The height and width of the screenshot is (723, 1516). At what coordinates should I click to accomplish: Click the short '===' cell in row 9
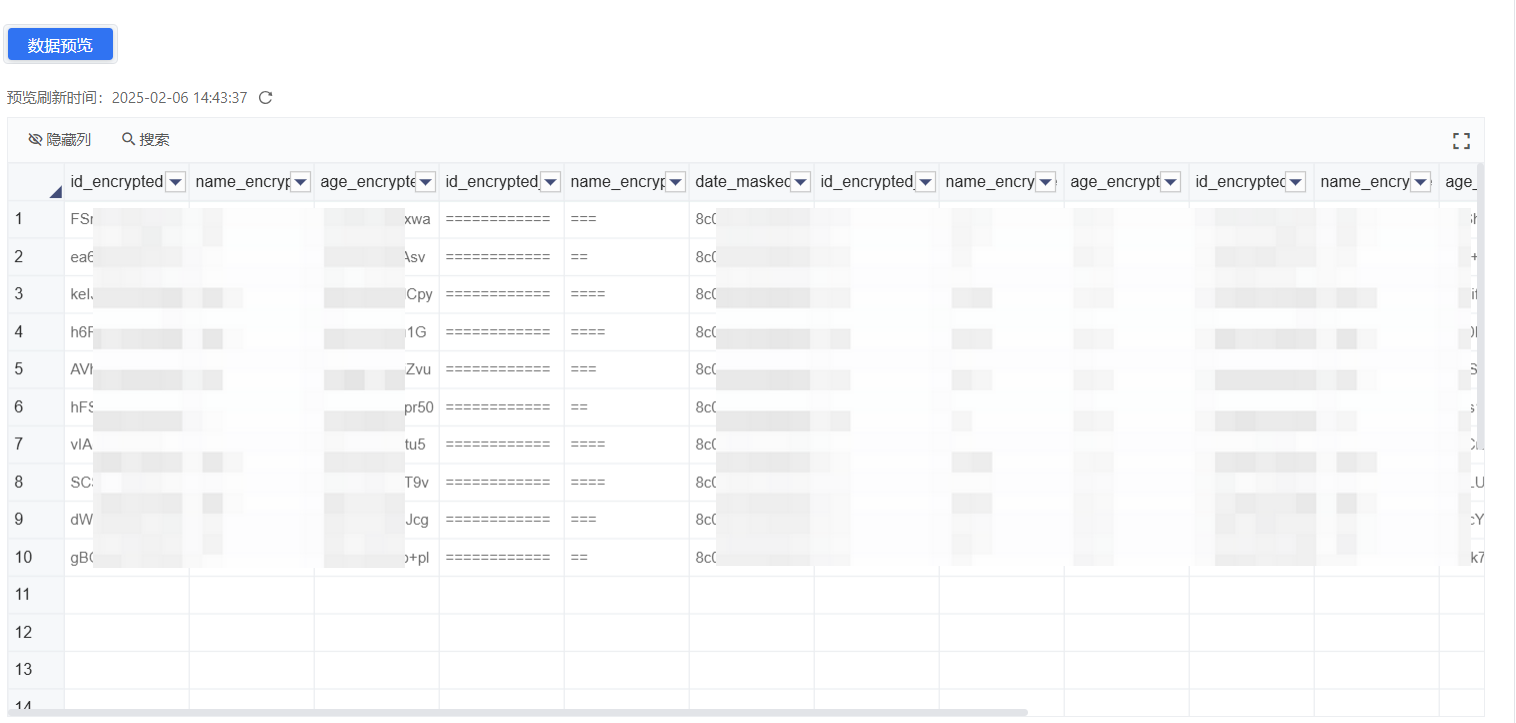(x=627, y=519)
